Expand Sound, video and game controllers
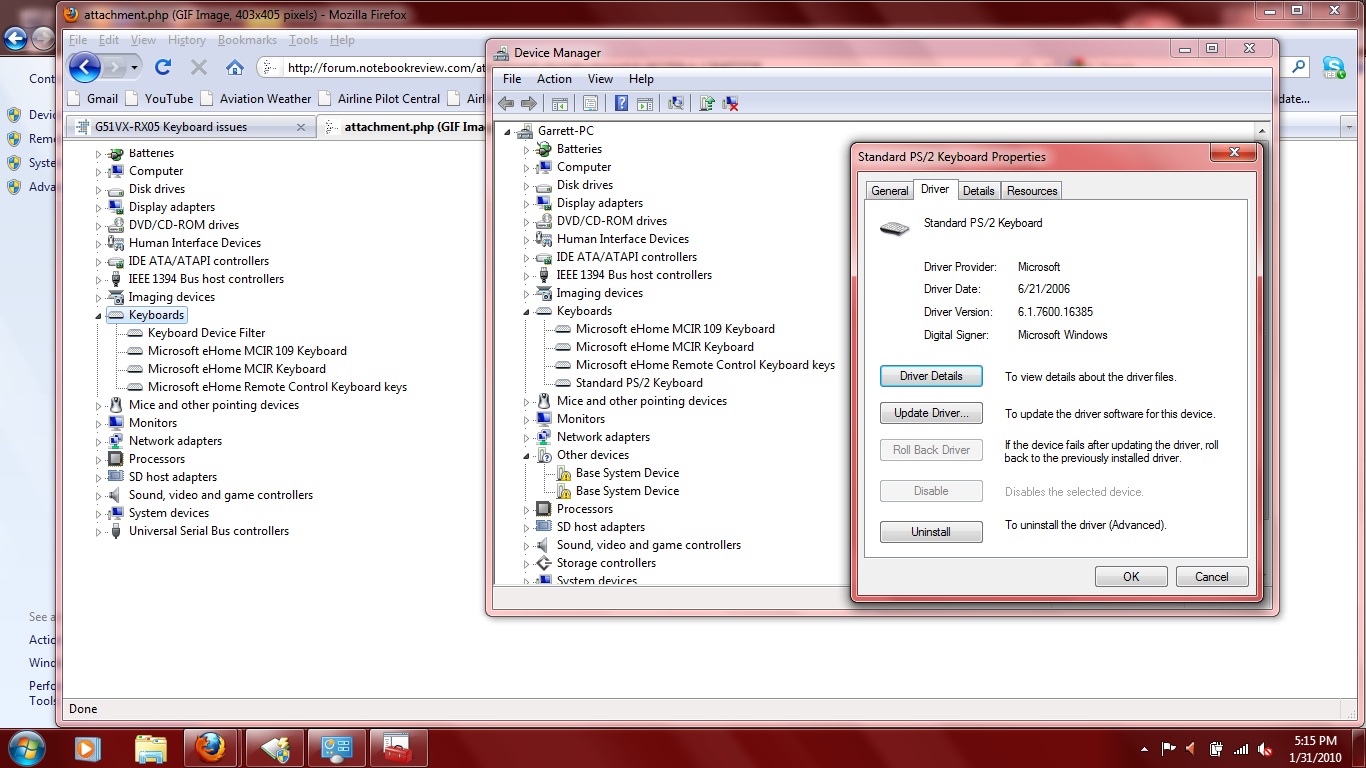1366x768 pixels. coord(527,545)
